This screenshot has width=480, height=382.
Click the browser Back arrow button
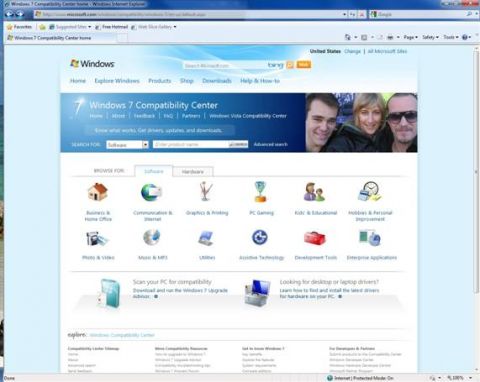(x=9, y=14)
